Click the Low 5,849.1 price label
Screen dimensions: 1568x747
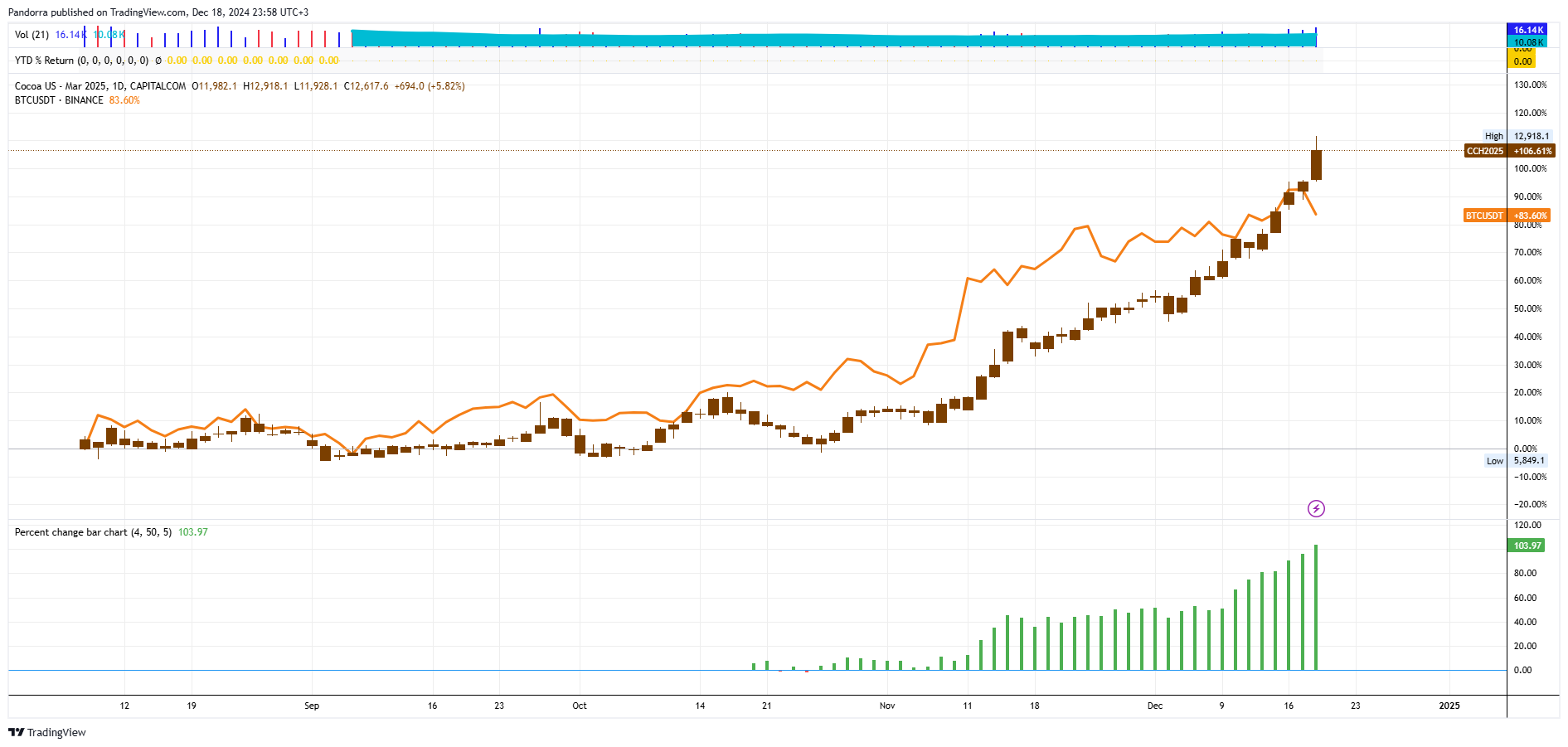pyautogui.click(x=1516, y=461)
